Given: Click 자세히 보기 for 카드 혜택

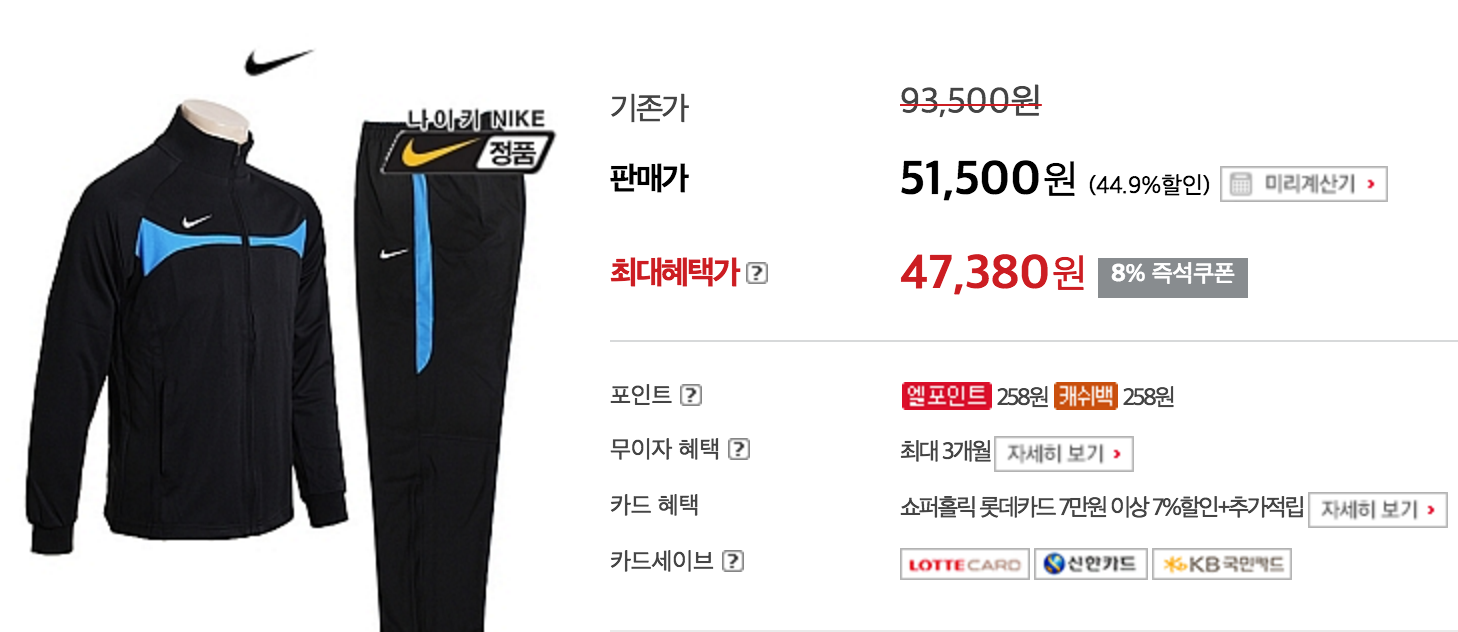Looking at the screenshot, I should point(1378,510).
